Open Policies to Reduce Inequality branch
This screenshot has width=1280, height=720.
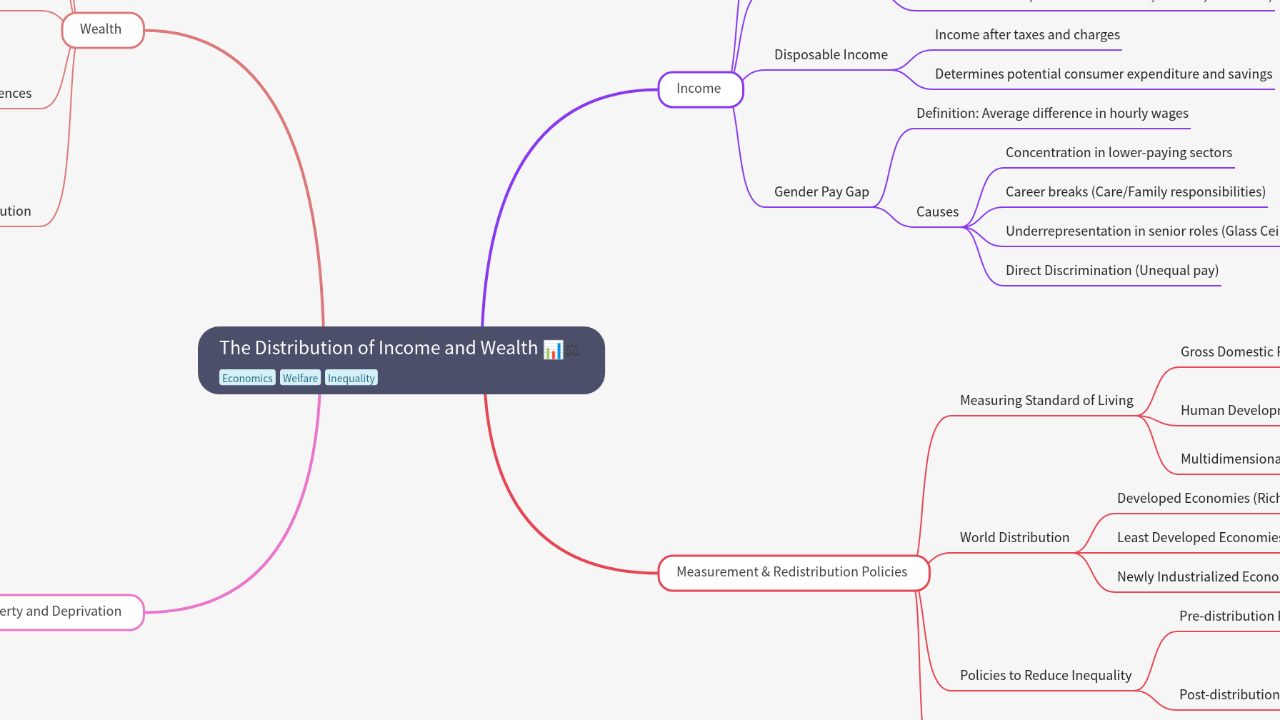(x=1045, y=676)
